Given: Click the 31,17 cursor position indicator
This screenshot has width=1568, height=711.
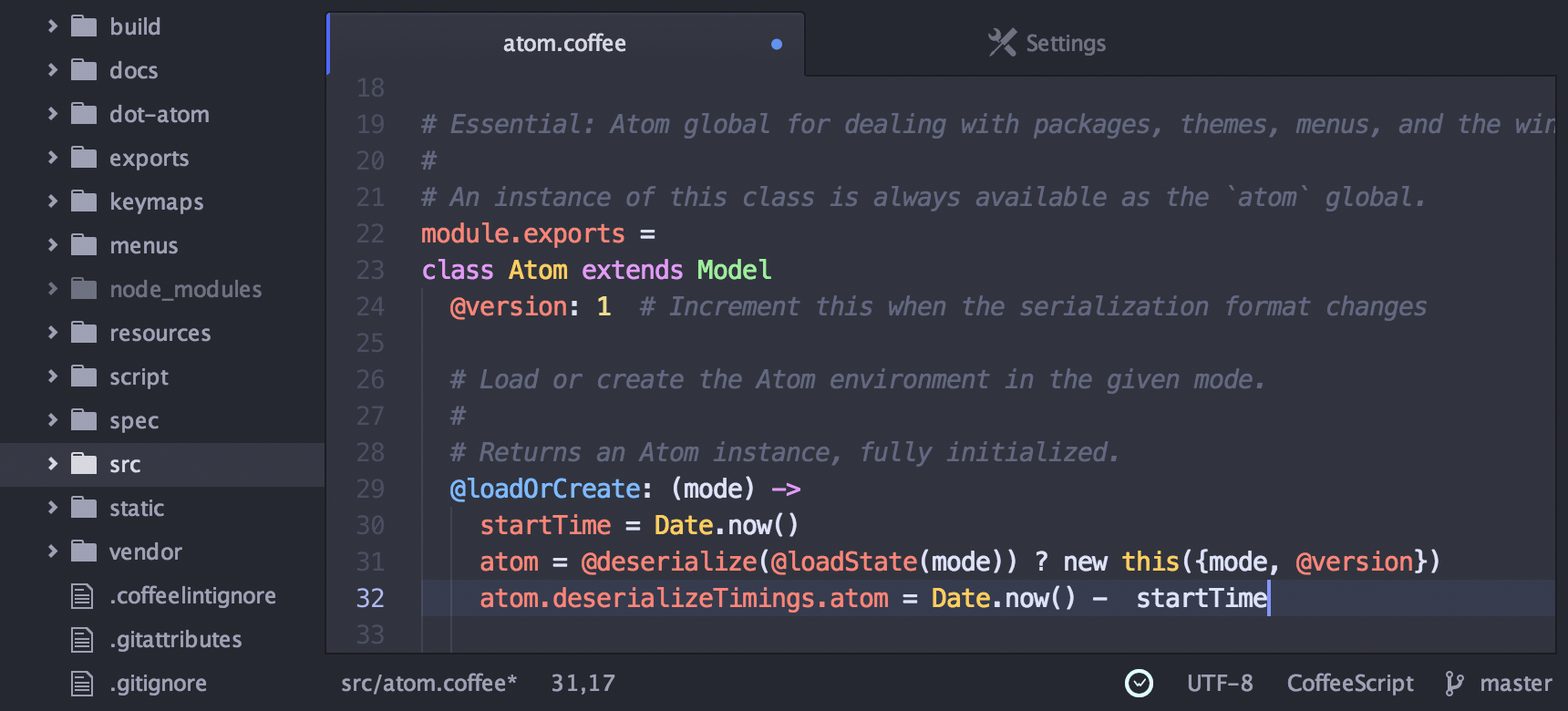Looking at the screenshot, I should click(x=583, y=683).
